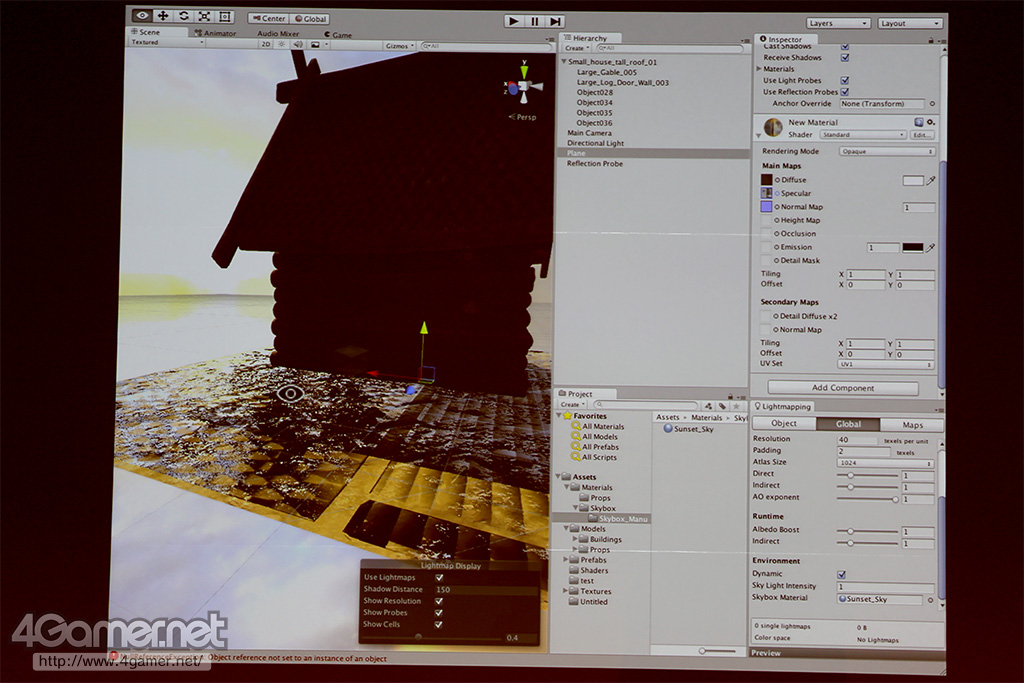Select Sunset_Sky asset
The width and height of the screenshot is (1024, 683).
(688, 429)
